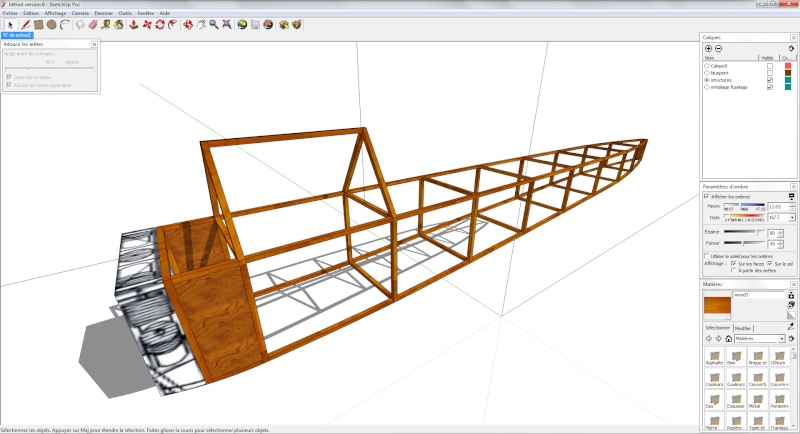Collapse the Paramètres d'ombre panel
The width and height of the screenshot is (800, 434).
tap(793, 187)
